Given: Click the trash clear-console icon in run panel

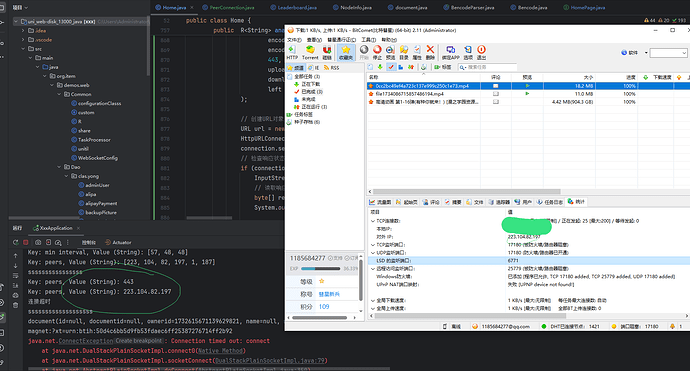Looking at the screenshot, I should 15,305.
